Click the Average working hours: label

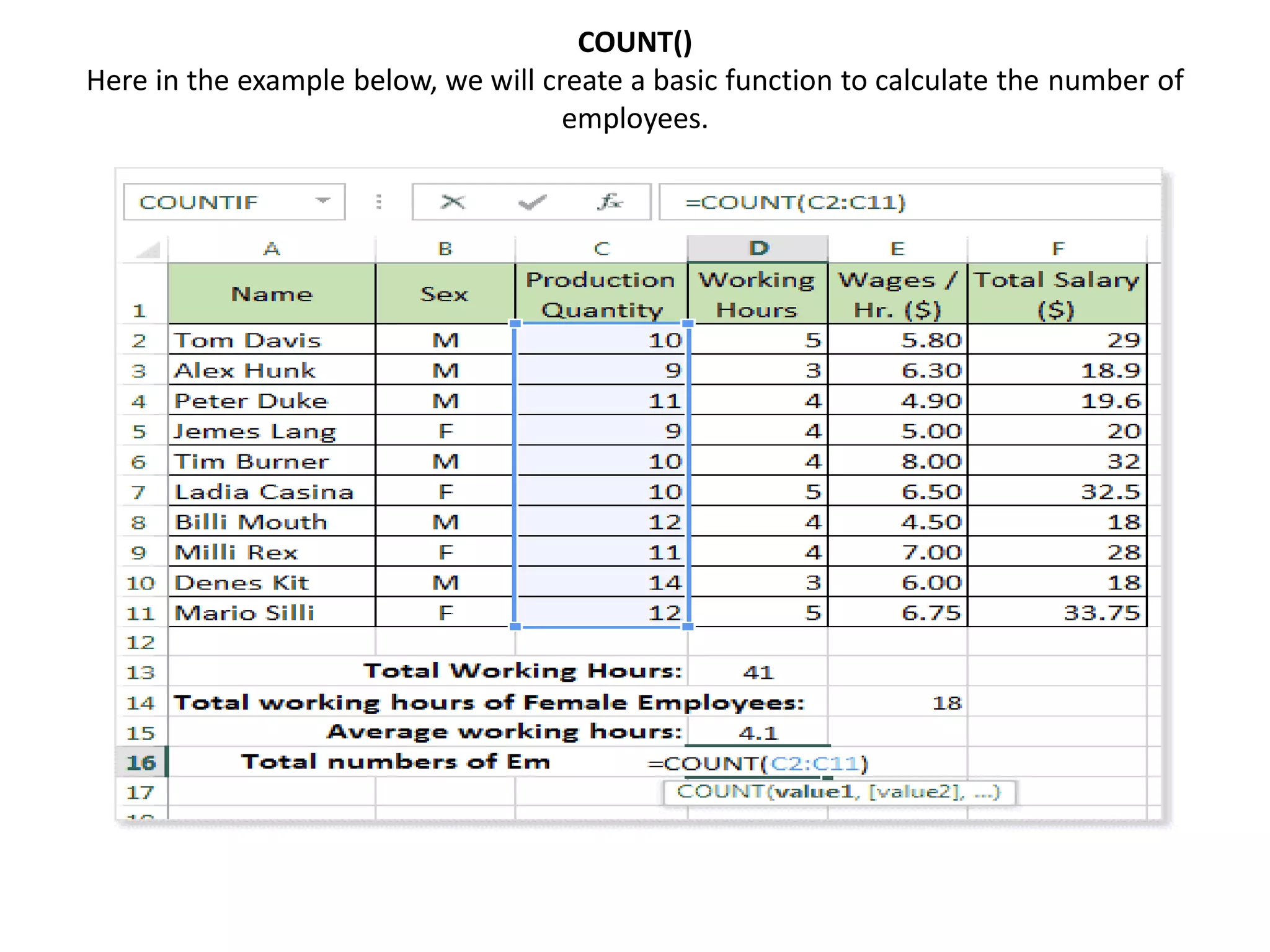pos(505,731)
